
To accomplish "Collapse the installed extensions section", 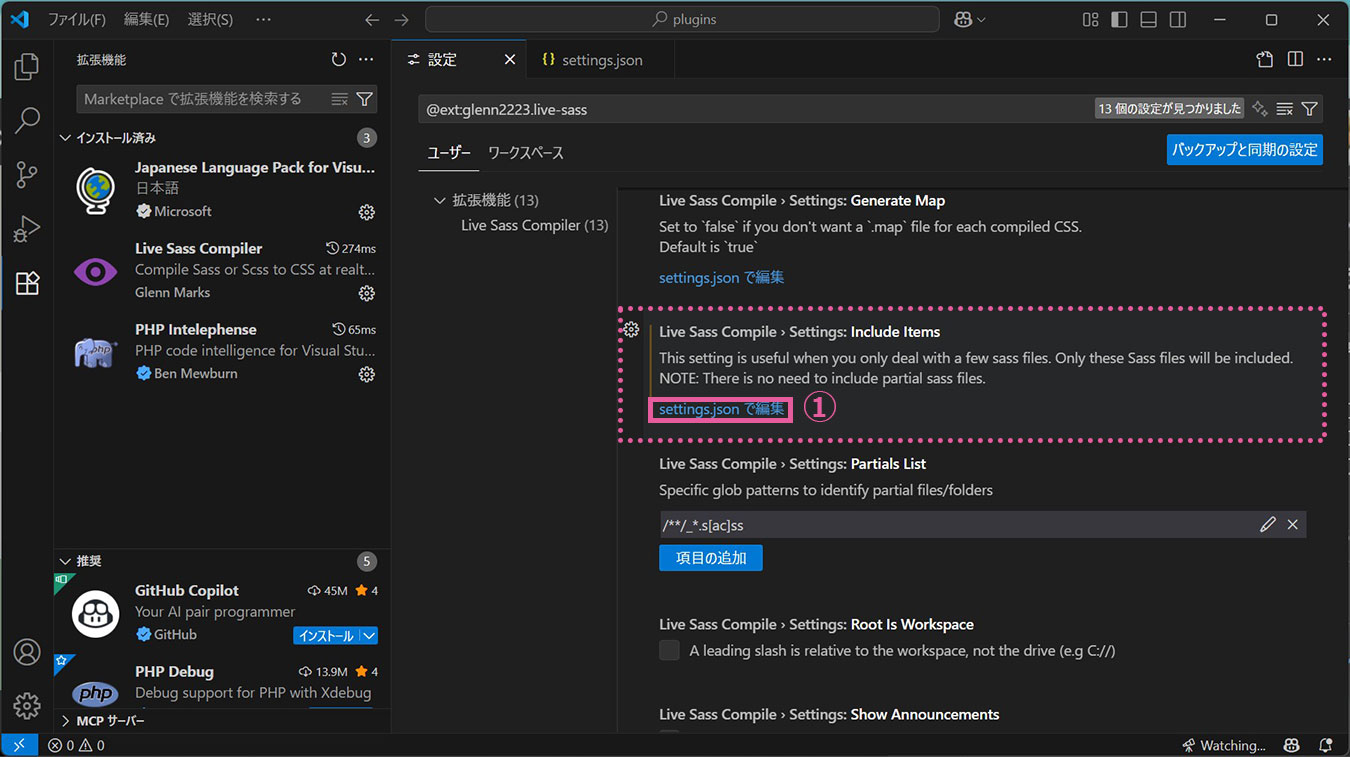I will coord(66,138).
